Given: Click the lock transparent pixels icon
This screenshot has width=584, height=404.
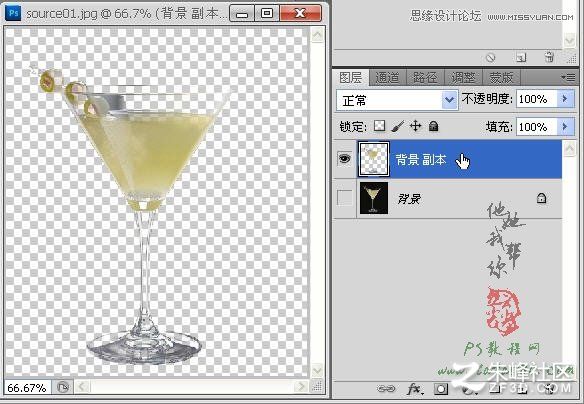Looking at the screenshot, I should 379,125.
